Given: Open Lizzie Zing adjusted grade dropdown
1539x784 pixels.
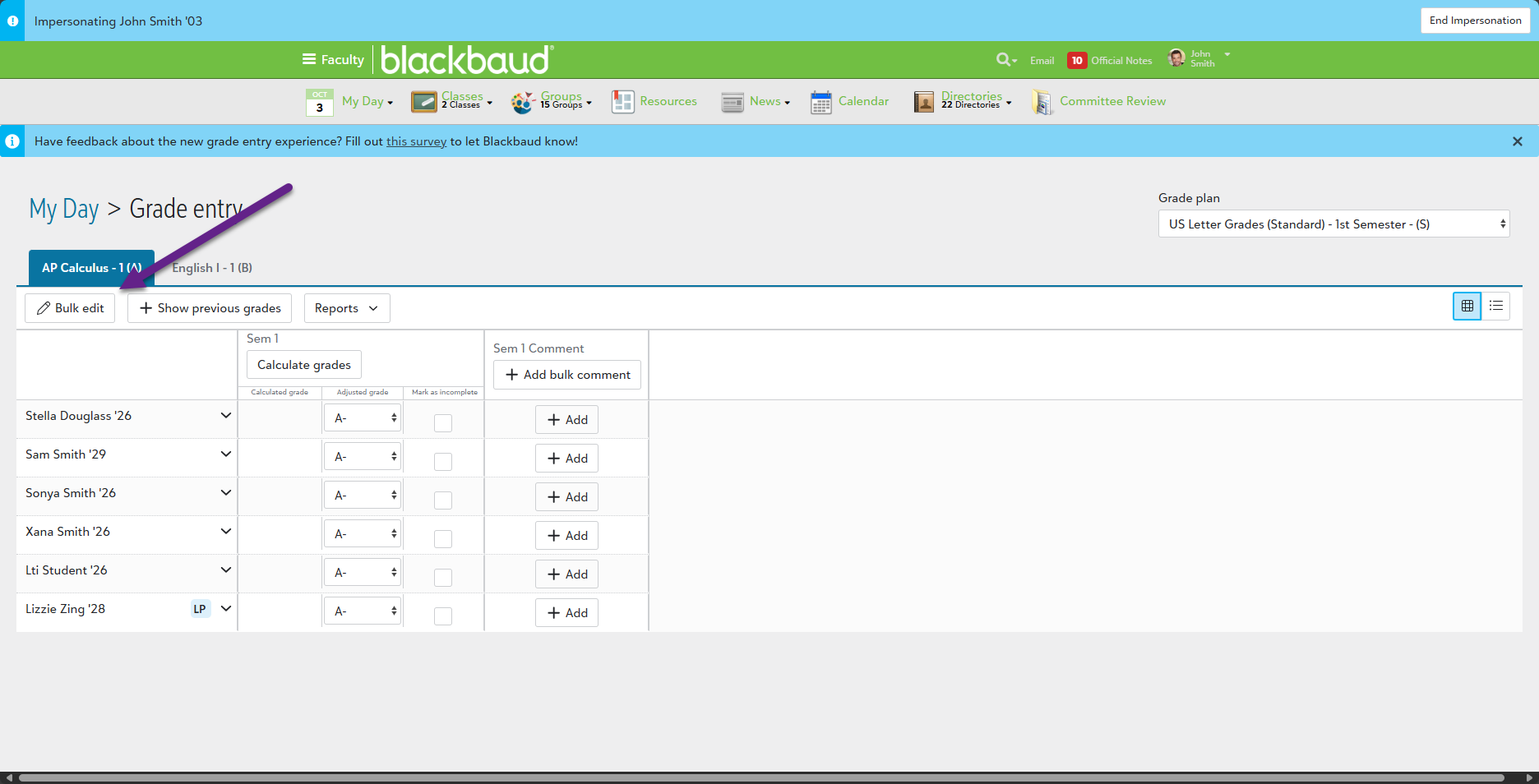Looking at the screenshot, I should point(363,611).
